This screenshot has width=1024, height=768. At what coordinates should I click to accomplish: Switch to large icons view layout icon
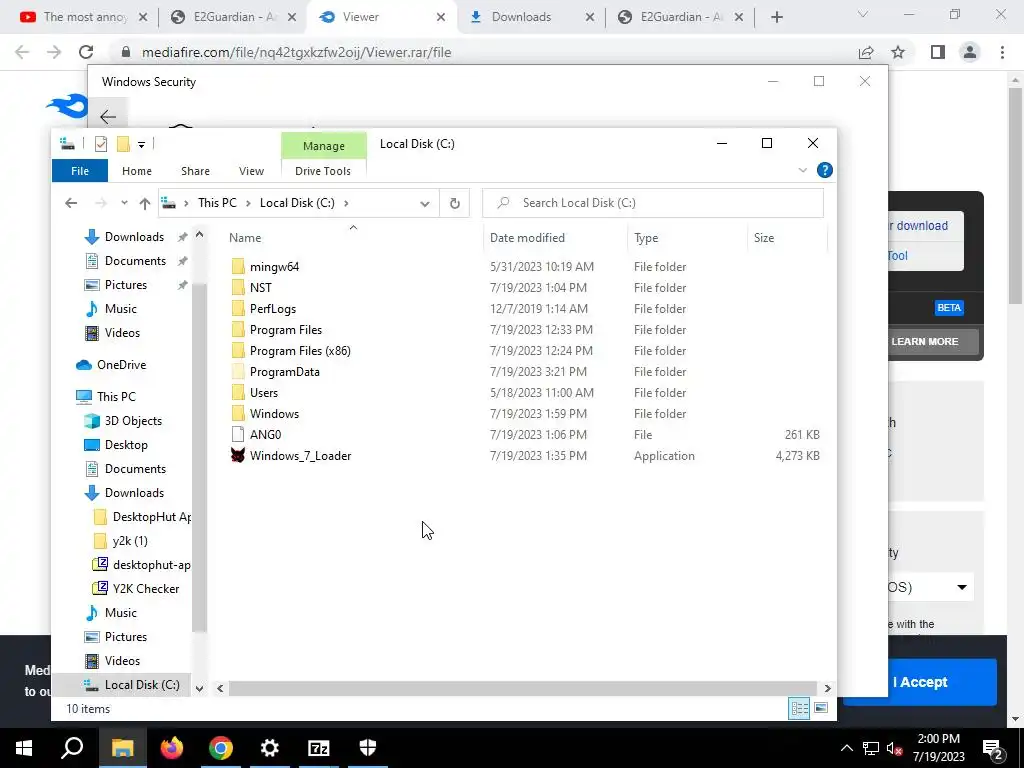(x=821, y=709)
